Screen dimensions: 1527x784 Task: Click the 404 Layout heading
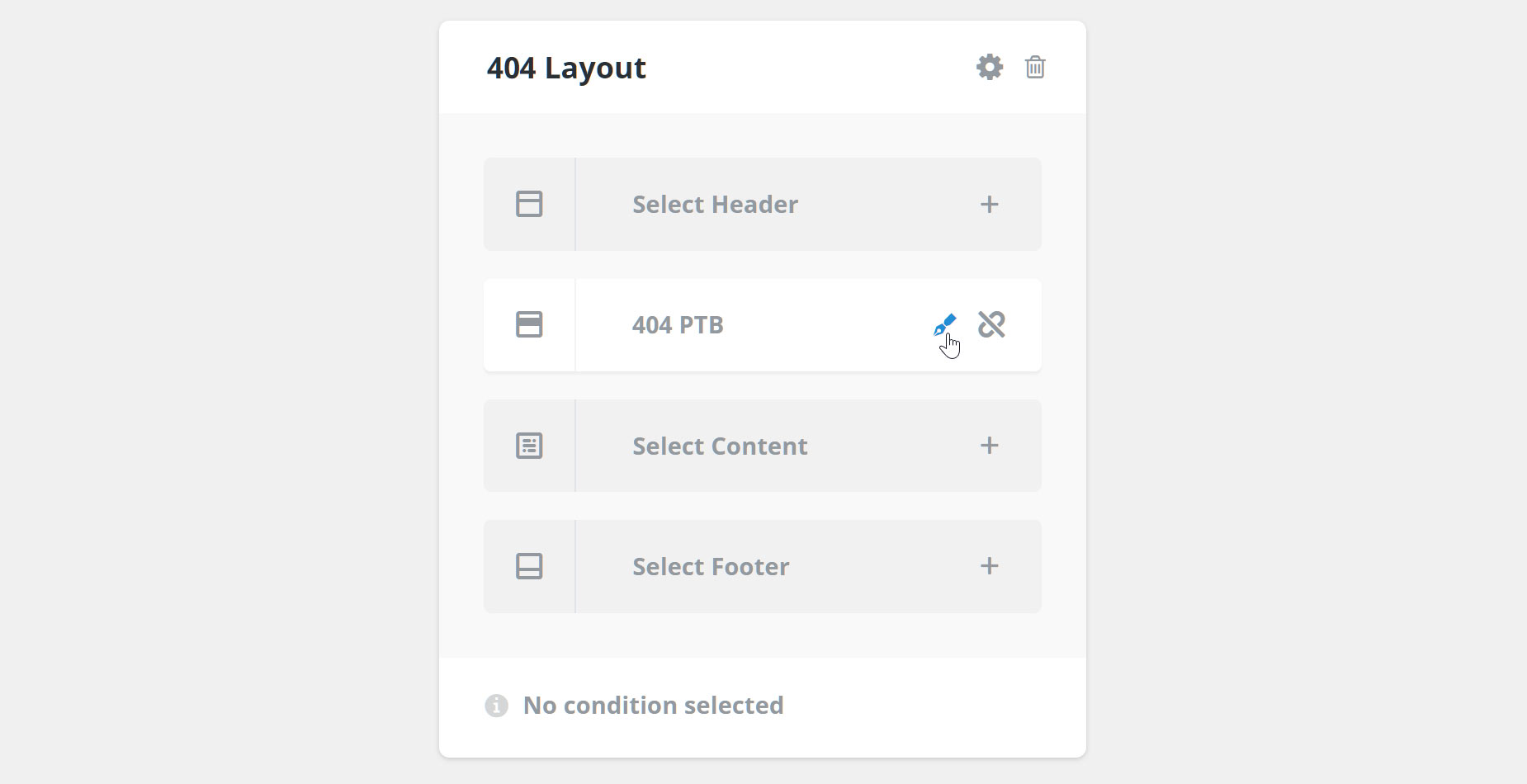[566, 68]
